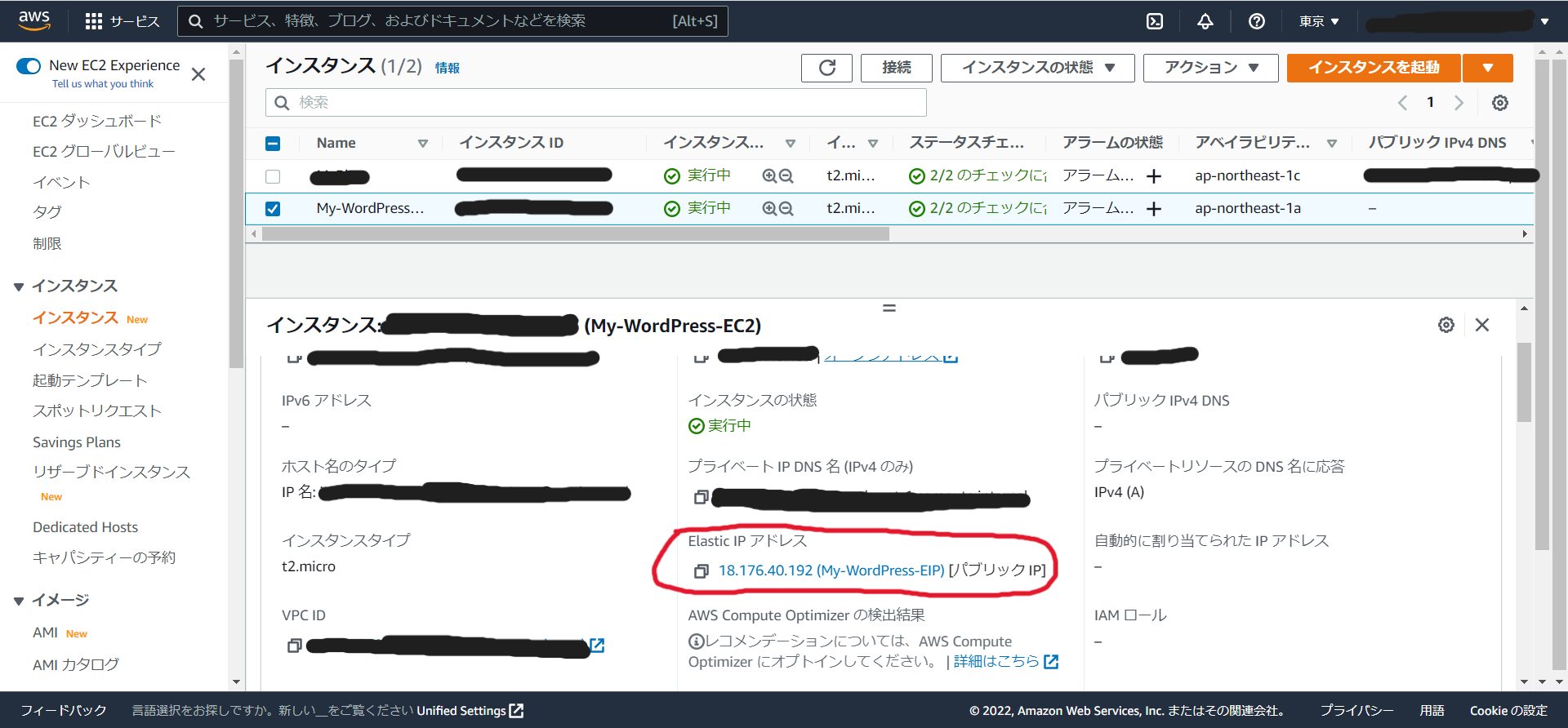Go to previous page of instances

click(x=1402, y=103)
